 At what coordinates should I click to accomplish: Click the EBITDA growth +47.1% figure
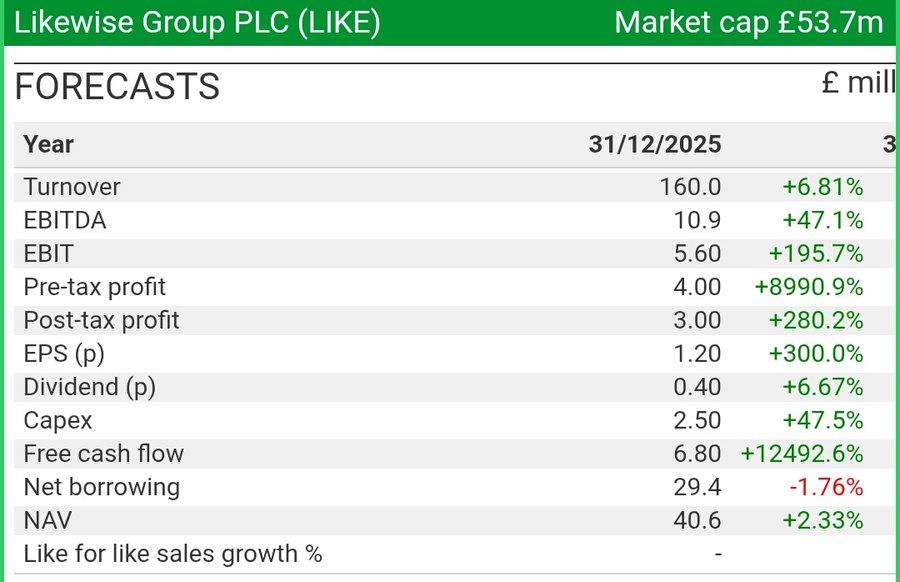tap(823, 220)
